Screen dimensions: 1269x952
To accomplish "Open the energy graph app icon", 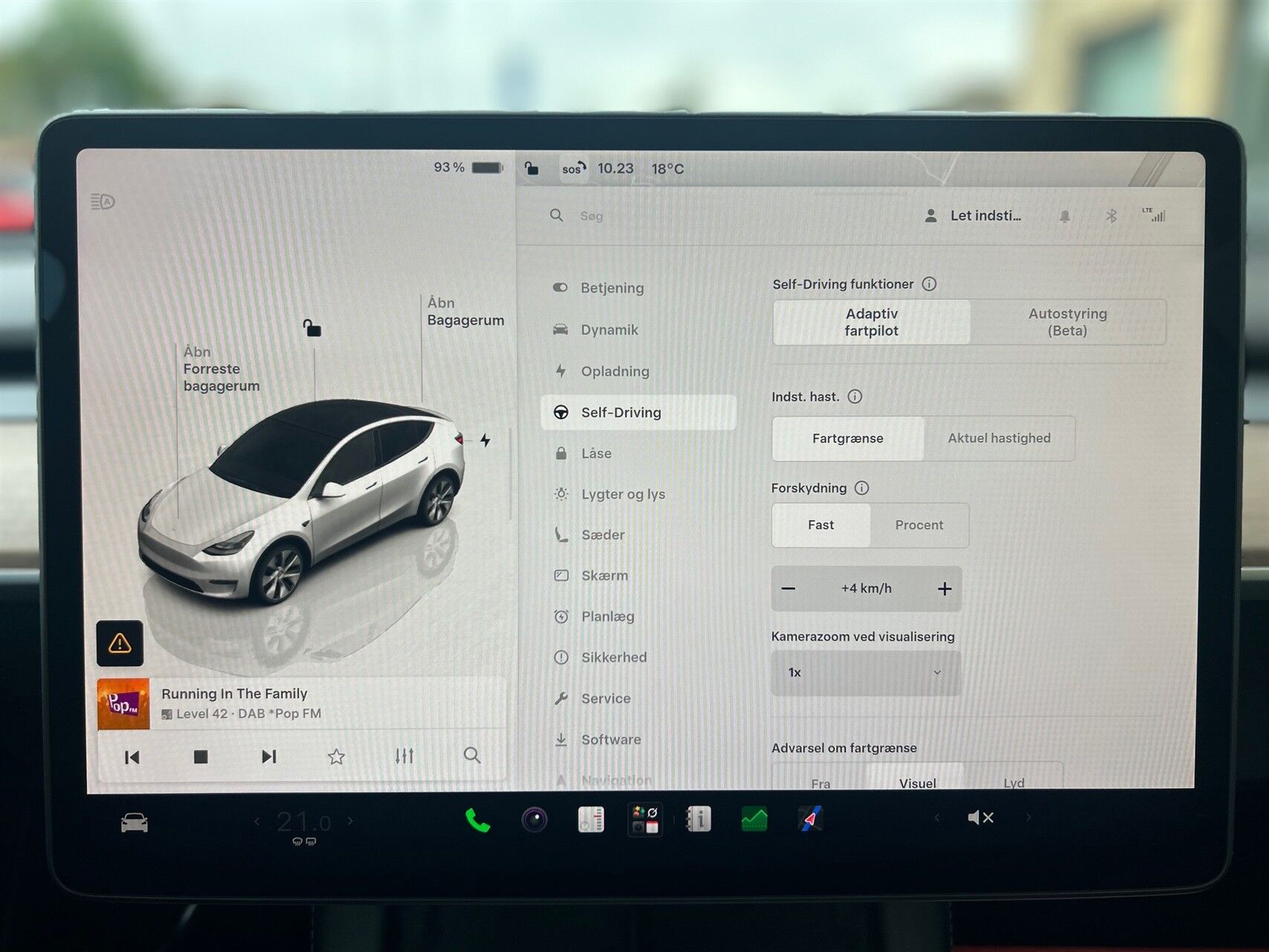I will coord(754,820).
